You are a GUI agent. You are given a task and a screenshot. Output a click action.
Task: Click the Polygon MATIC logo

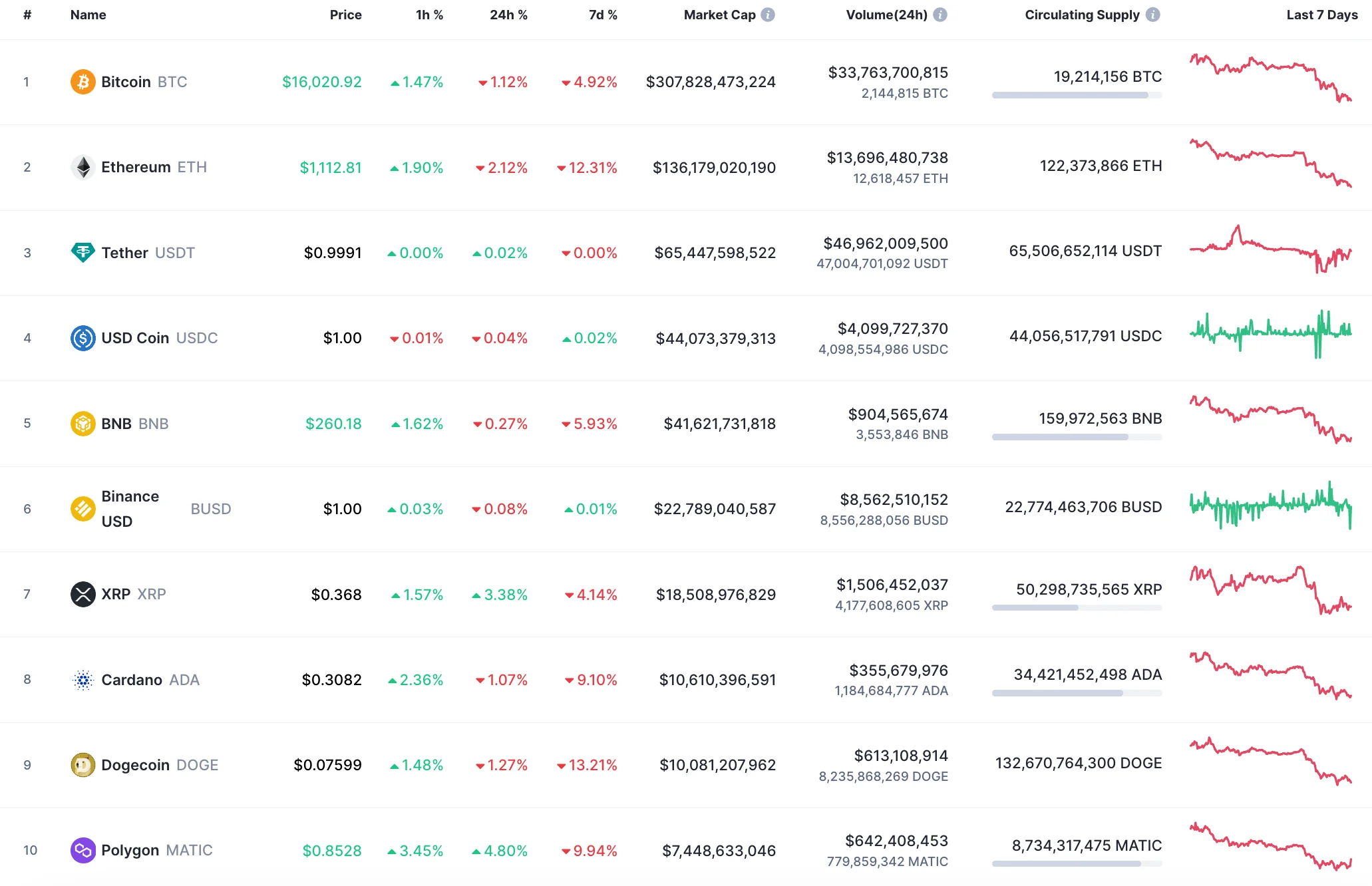point(83,849)
